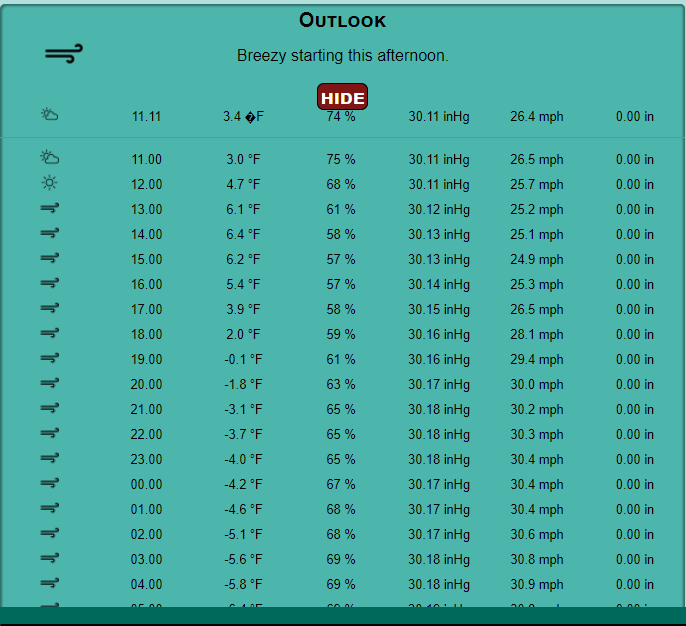
Task: Click the 30.12 inHg pressure value
Action: [x=439, y=210]
